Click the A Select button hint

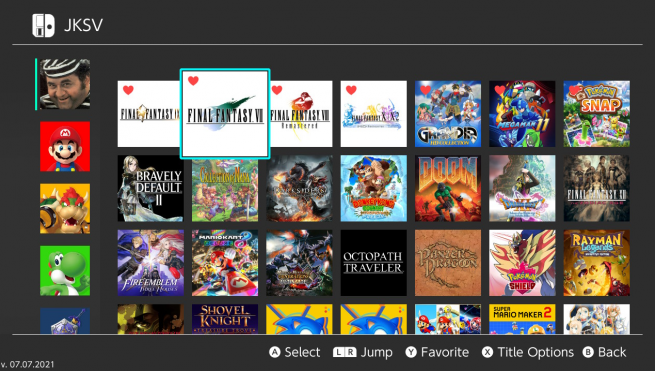(x=295, y=352)
